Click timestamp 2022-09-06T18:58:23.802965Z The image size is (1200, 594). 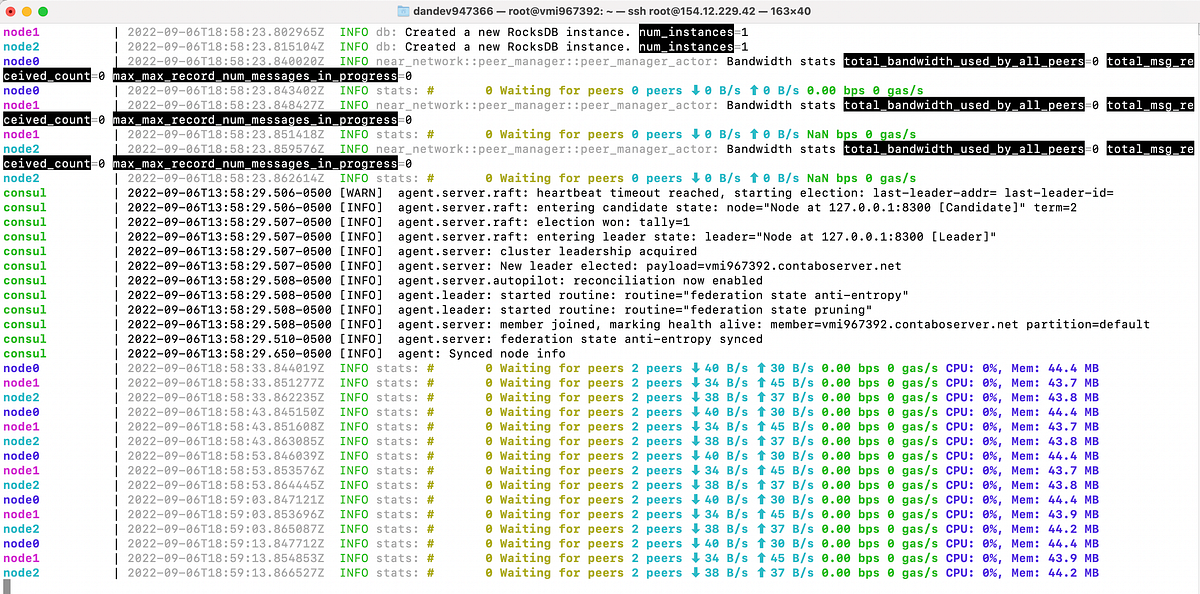(x=228, y=32)
